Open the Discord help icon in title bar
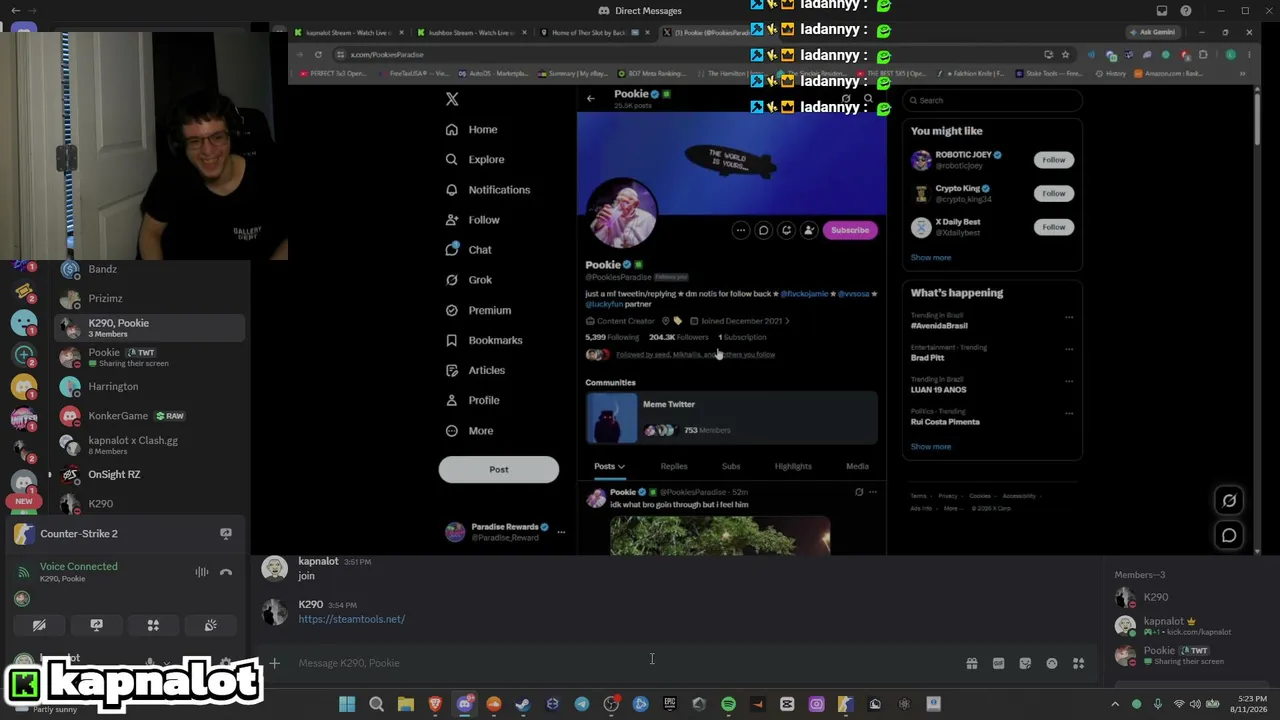 (x=1186, y=11)
